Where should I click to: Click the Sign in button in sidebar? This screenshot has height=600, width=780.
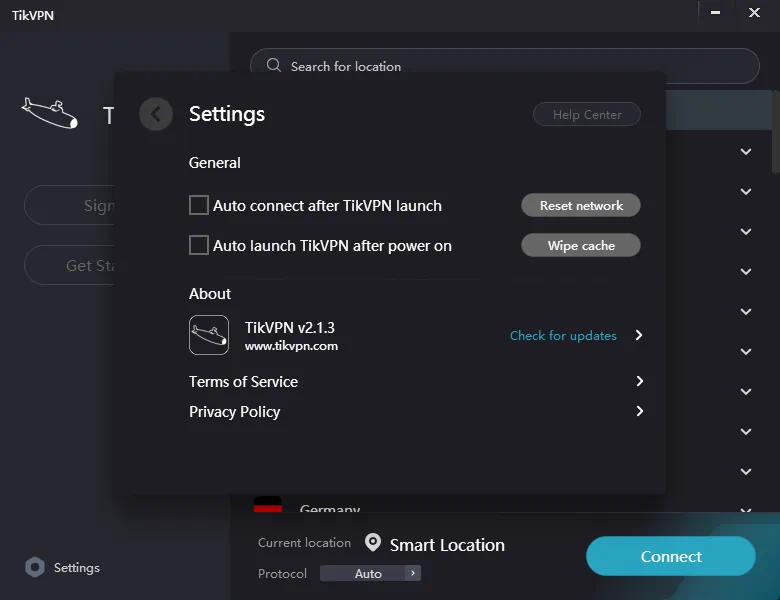[x=70, y=205]
